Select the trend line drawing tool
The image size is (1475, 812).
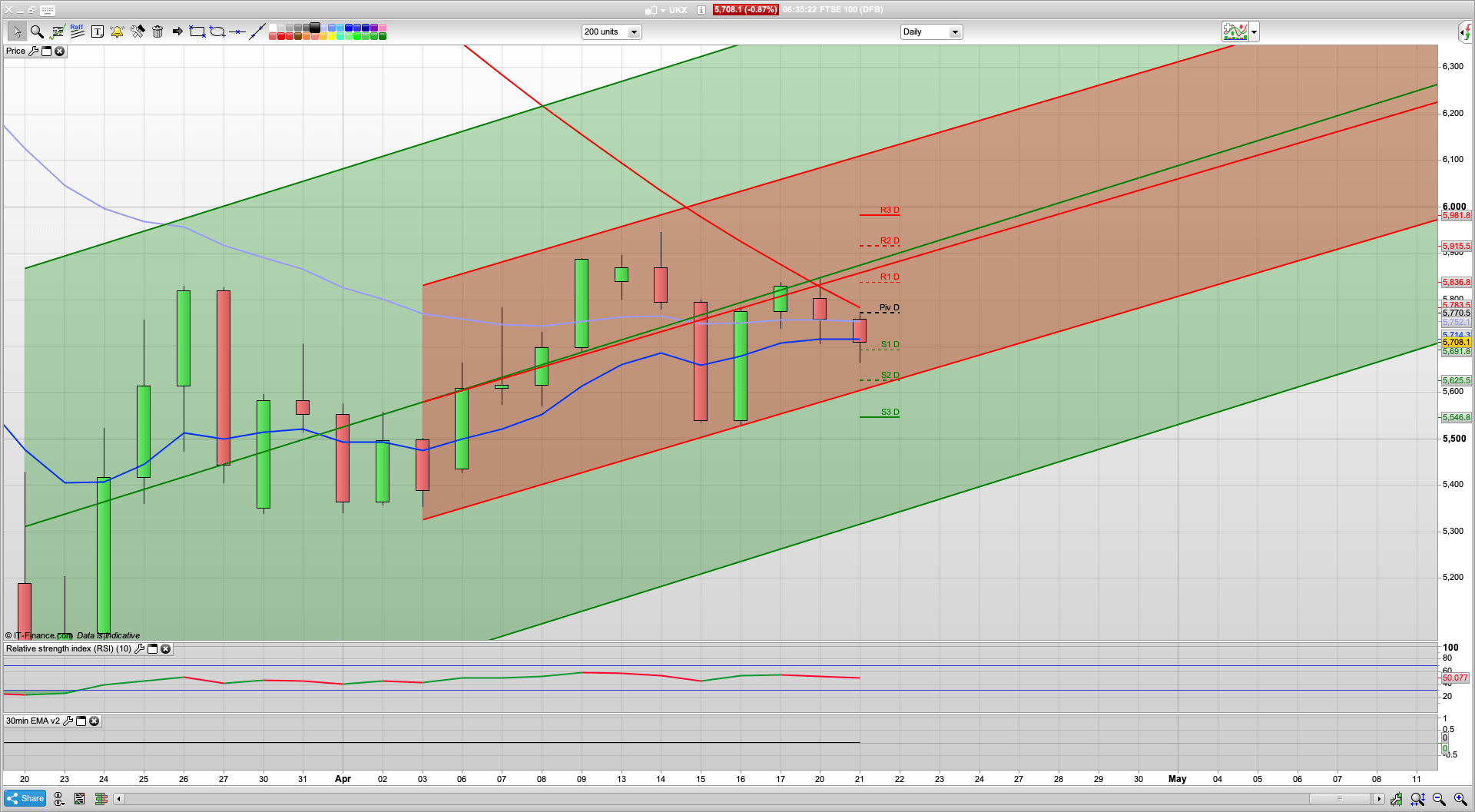pos(257,31)
